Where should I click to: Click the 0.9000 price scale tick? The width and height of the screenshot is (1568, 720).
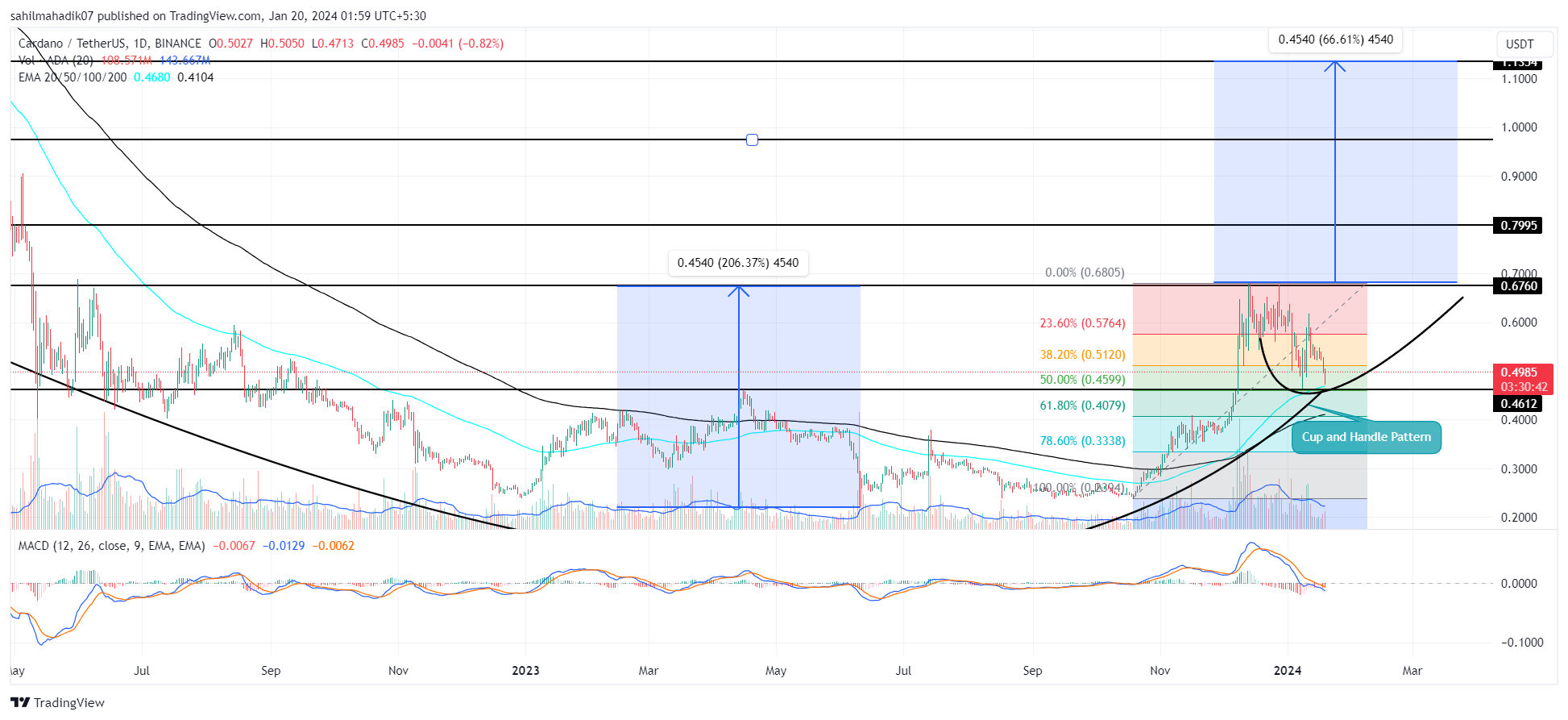[x=1519, y=177]
